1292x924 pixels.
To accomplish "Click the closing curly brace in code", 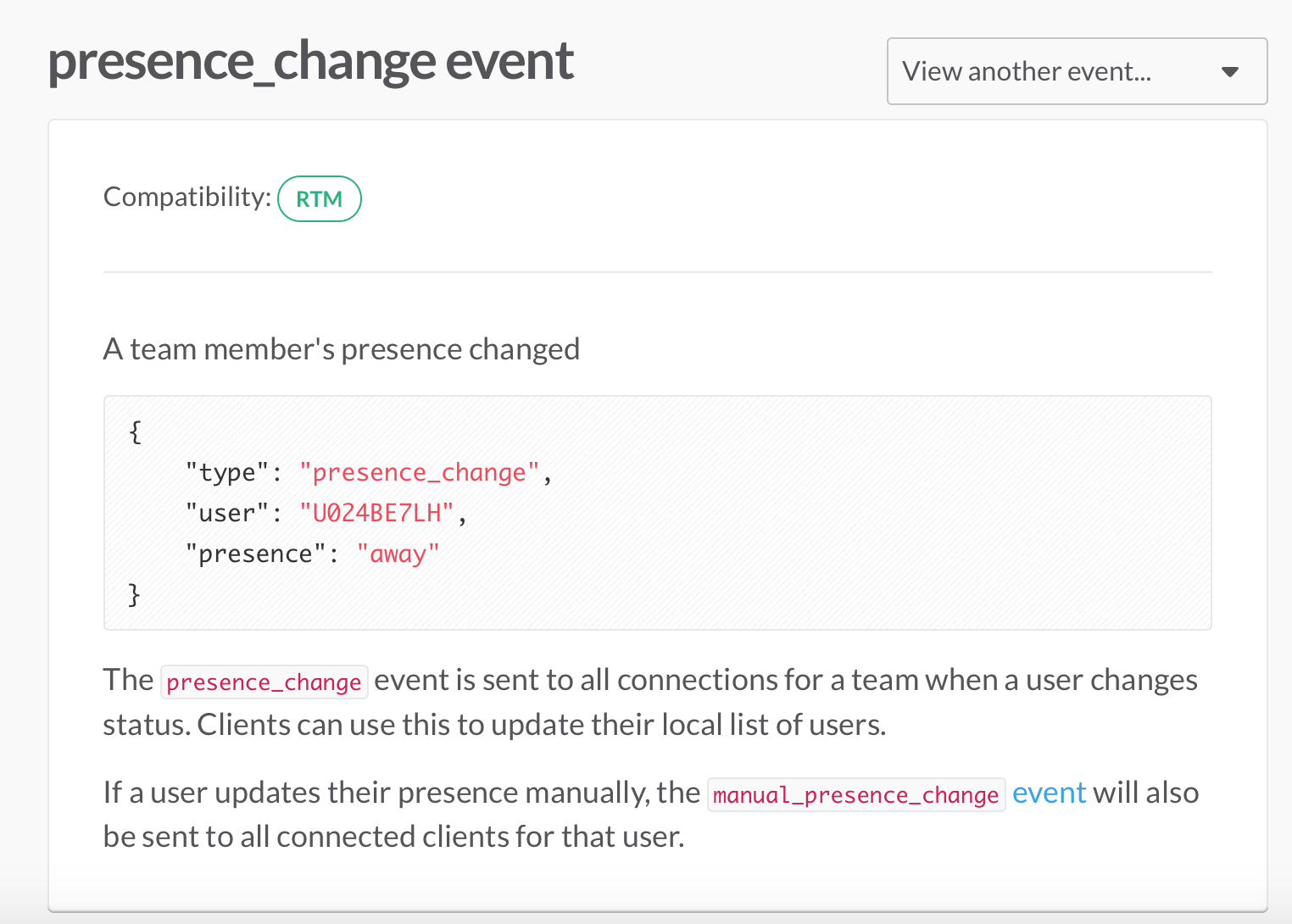I will [134, 594].
